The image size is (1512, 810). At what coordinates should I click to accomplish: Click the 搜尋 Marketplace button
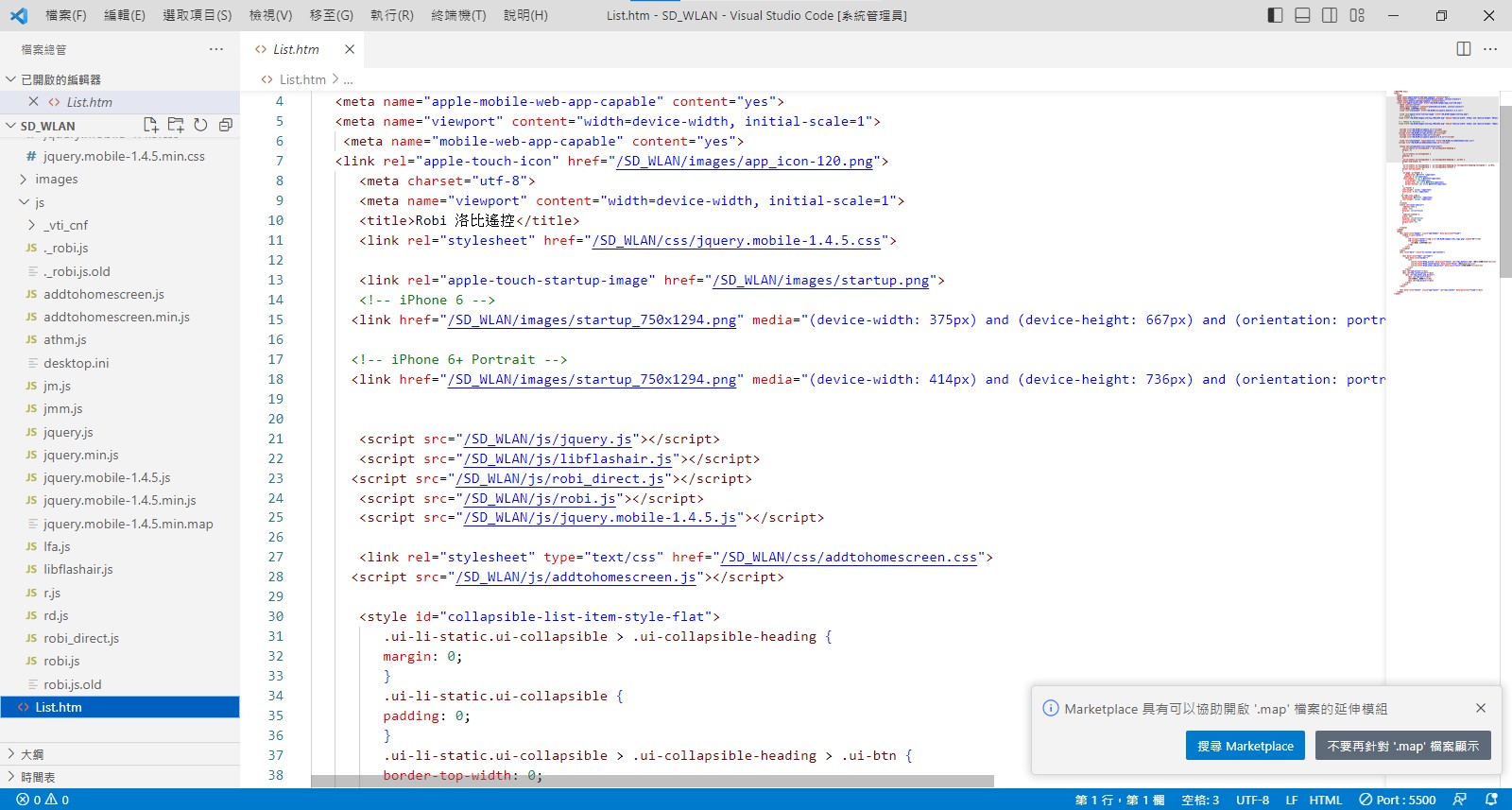[x=1245, y=746]
